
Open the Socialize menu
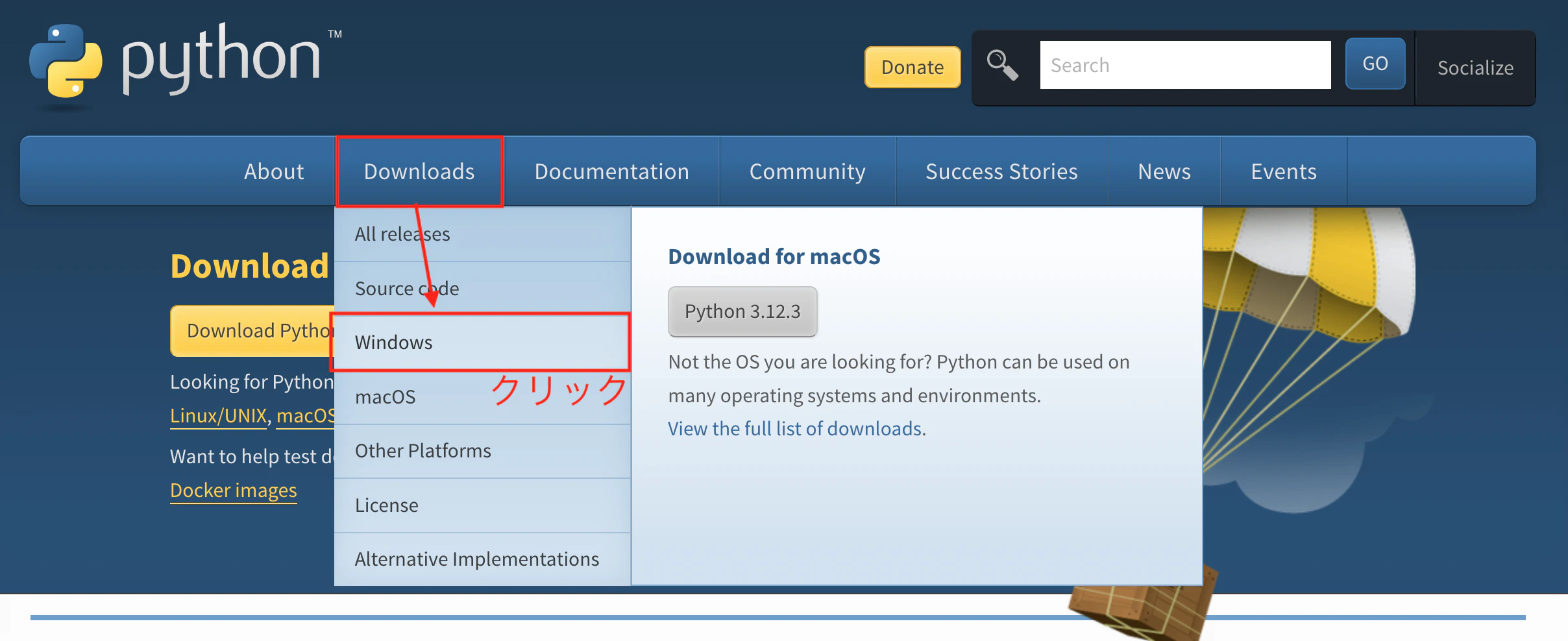click(1475, 67)
